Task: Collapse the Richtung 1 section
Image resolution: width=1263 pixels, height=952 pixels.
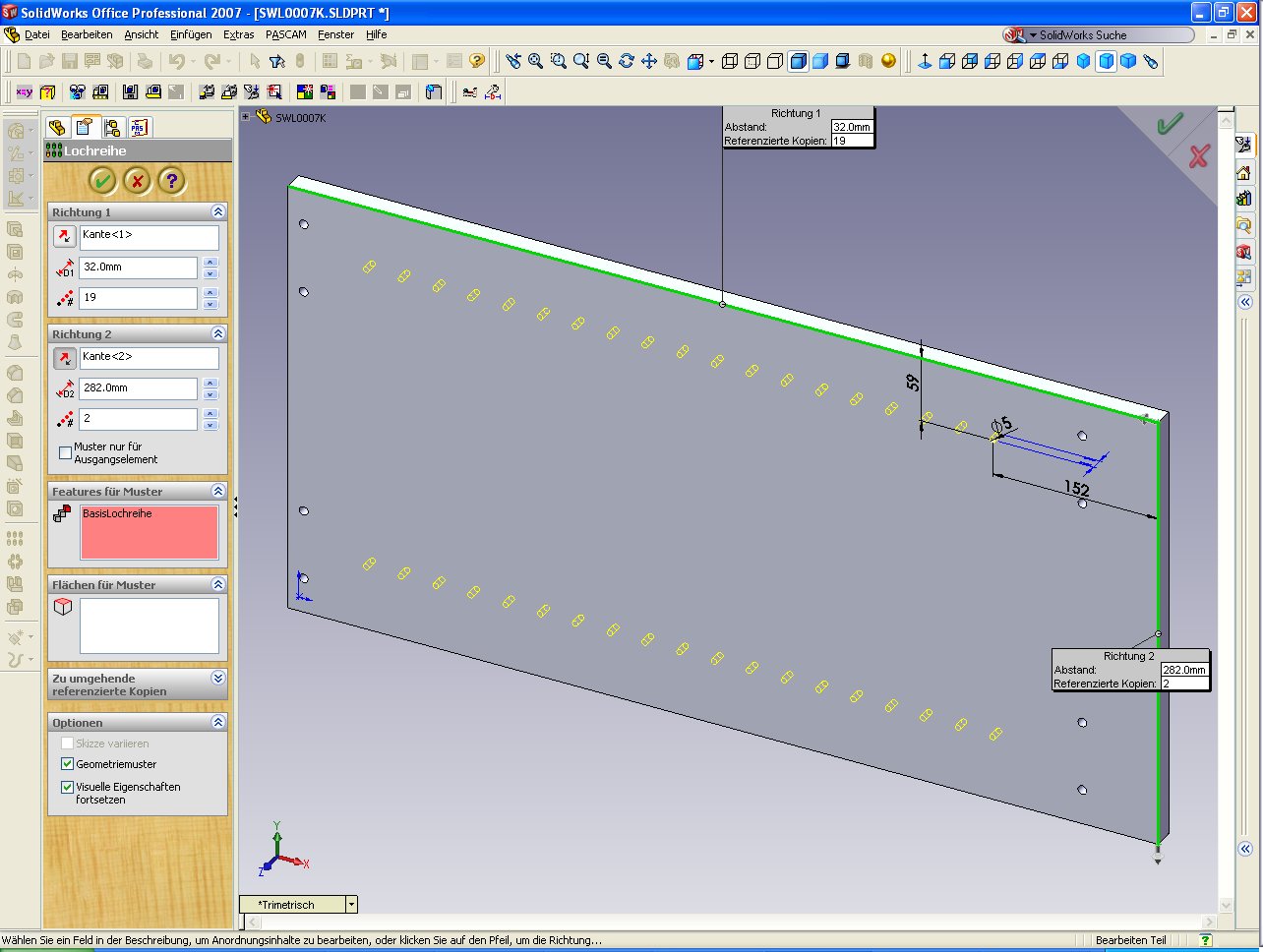Action: pos(217,211)
